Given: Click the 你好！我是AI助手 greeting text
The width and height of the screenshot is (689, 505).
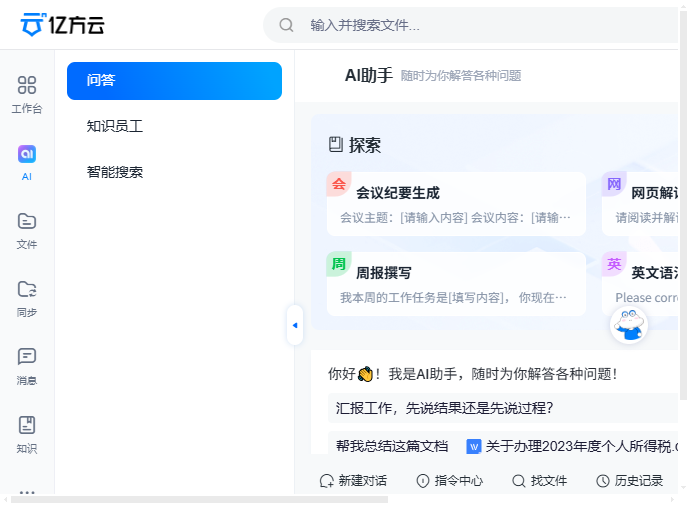Looking at the screenshot, I should (x=473, y=374).
